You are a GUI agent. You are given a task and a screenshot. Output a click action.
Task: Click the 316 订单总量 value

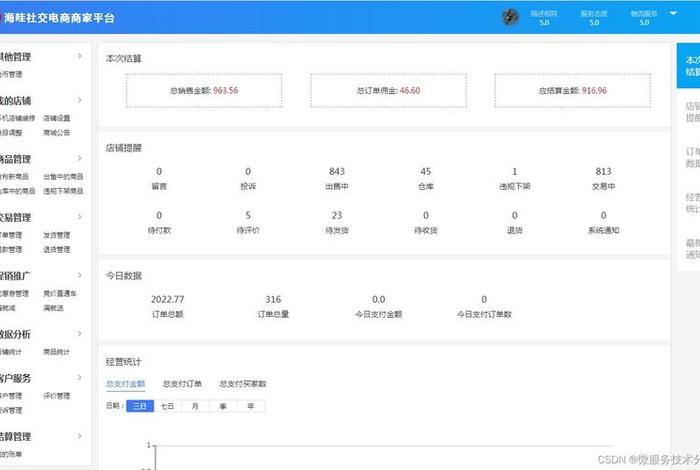click(273, 299)
